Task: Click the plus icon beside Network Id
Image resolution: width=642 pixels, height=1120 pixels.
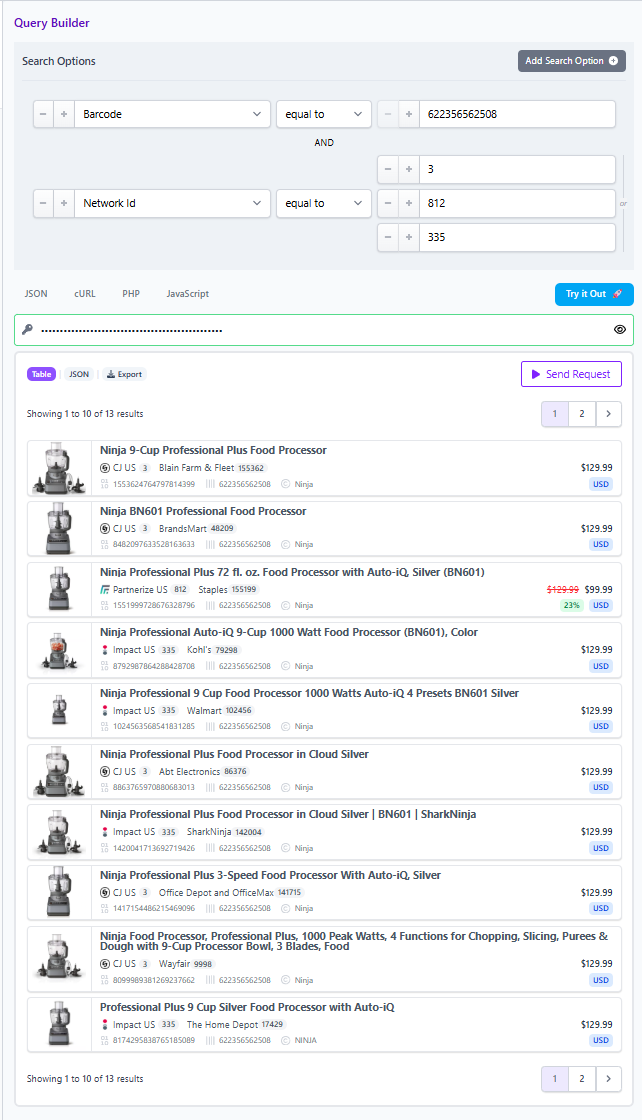Action: pos(64,204)
